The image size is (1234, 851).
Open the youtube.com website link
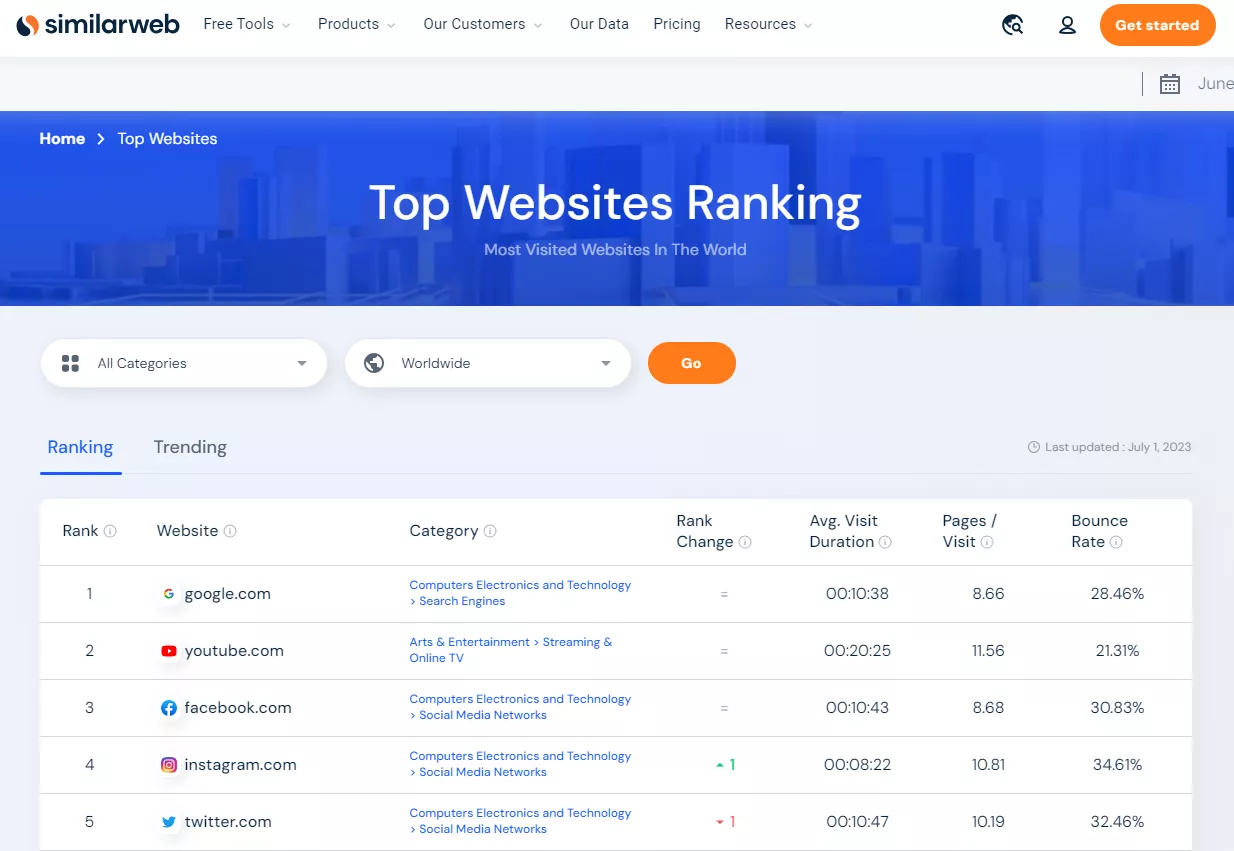(234, 651)
